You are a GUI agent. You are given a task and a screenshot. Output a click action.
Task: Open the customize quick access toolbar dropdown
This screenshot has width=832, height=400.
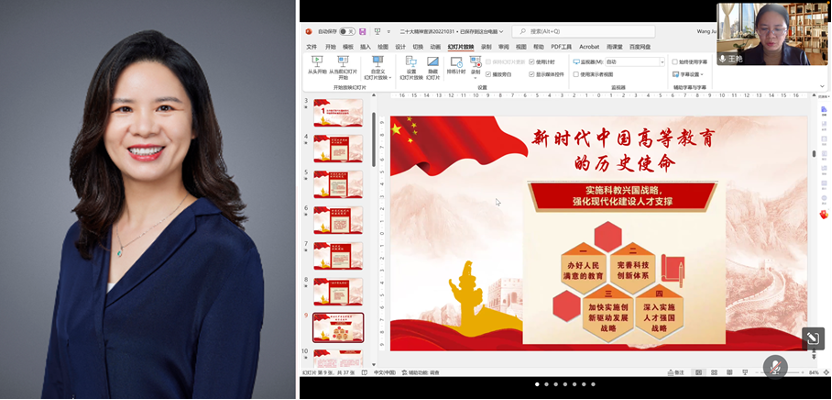click(388, 32)
